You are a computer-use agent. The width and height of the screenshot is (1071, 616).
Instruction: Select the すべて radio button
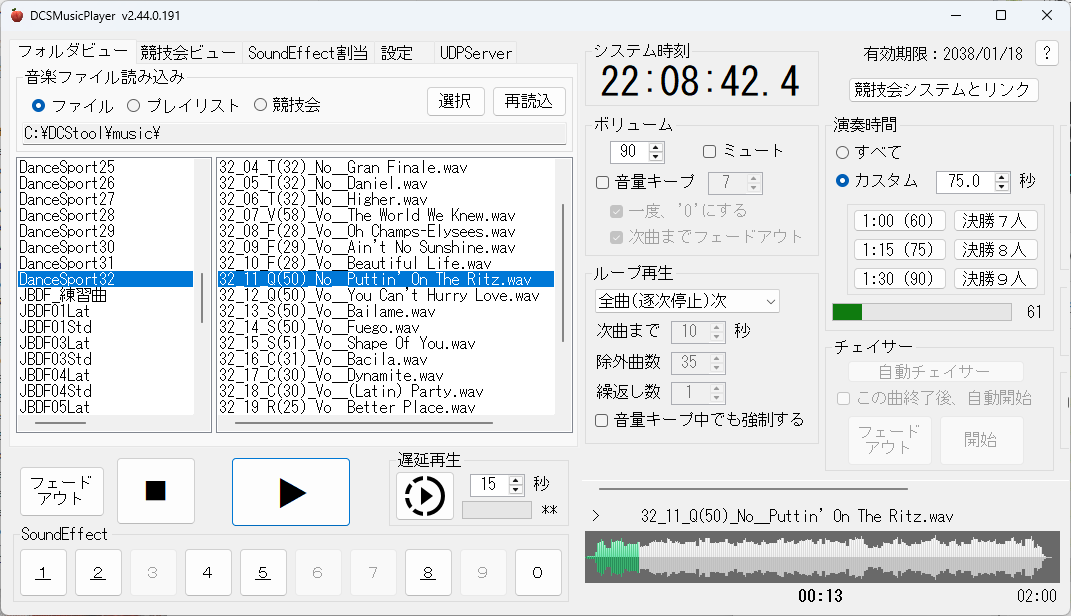pos(843,152)
